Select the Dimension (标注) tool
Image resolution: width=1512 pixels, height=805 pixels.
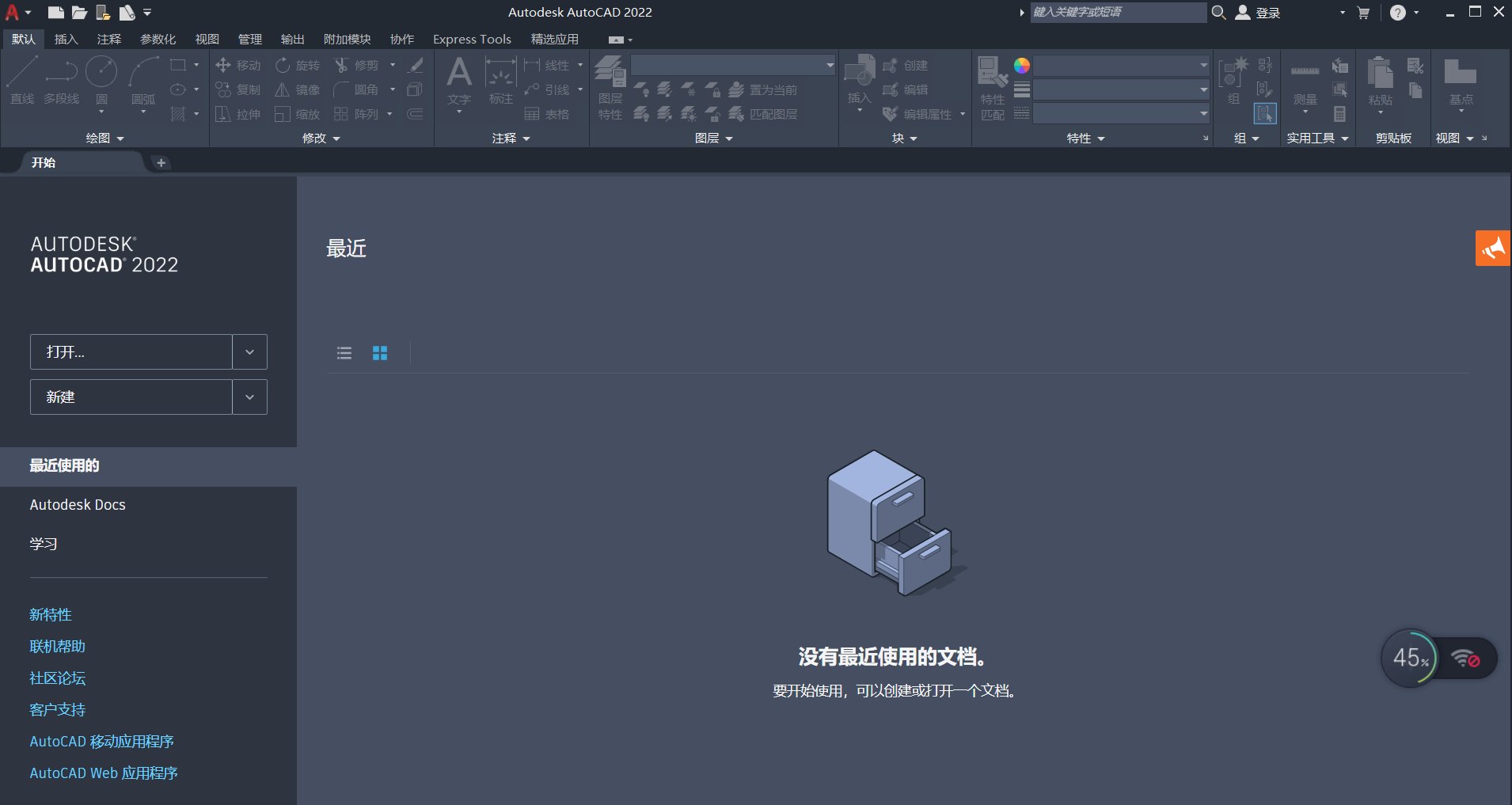coord(501,82)
